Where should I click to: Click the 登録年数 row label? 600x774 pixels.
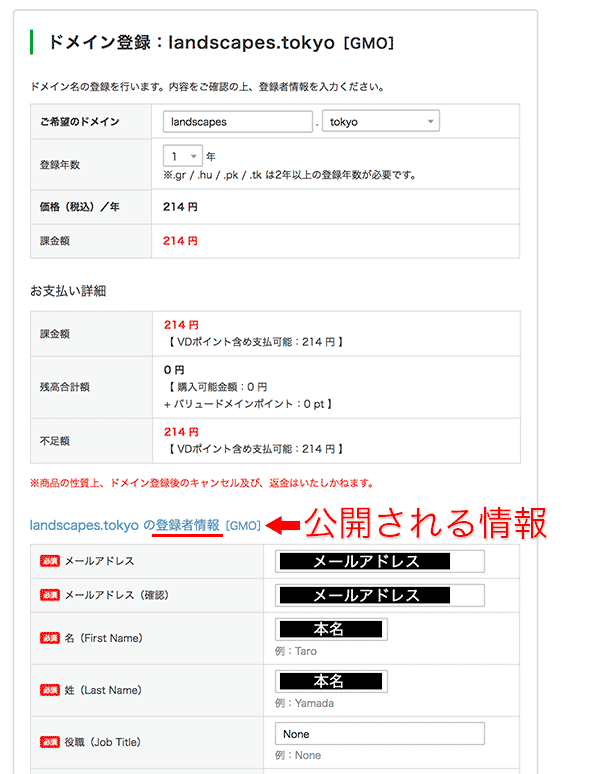tap(60, 164)
